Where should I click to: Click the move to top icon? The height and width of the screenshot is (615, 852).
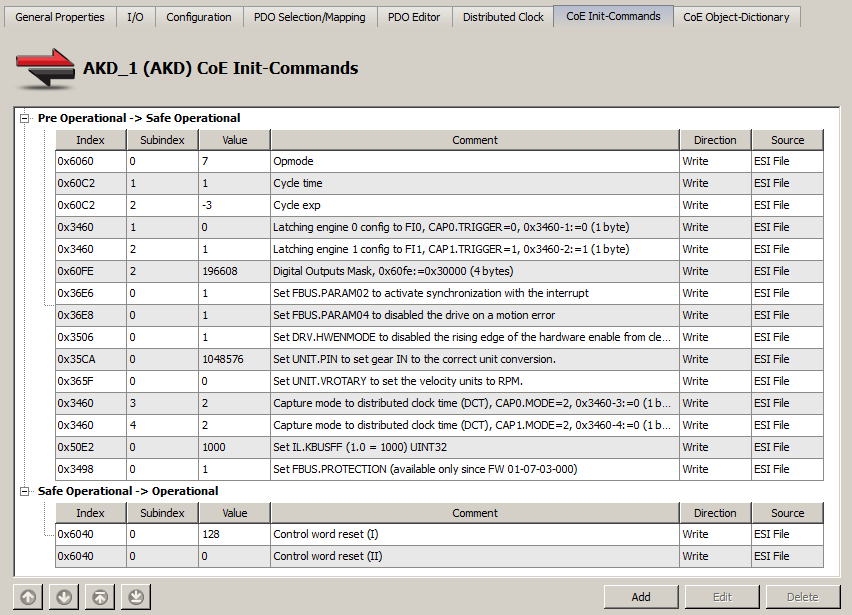[x=100, y=597]
